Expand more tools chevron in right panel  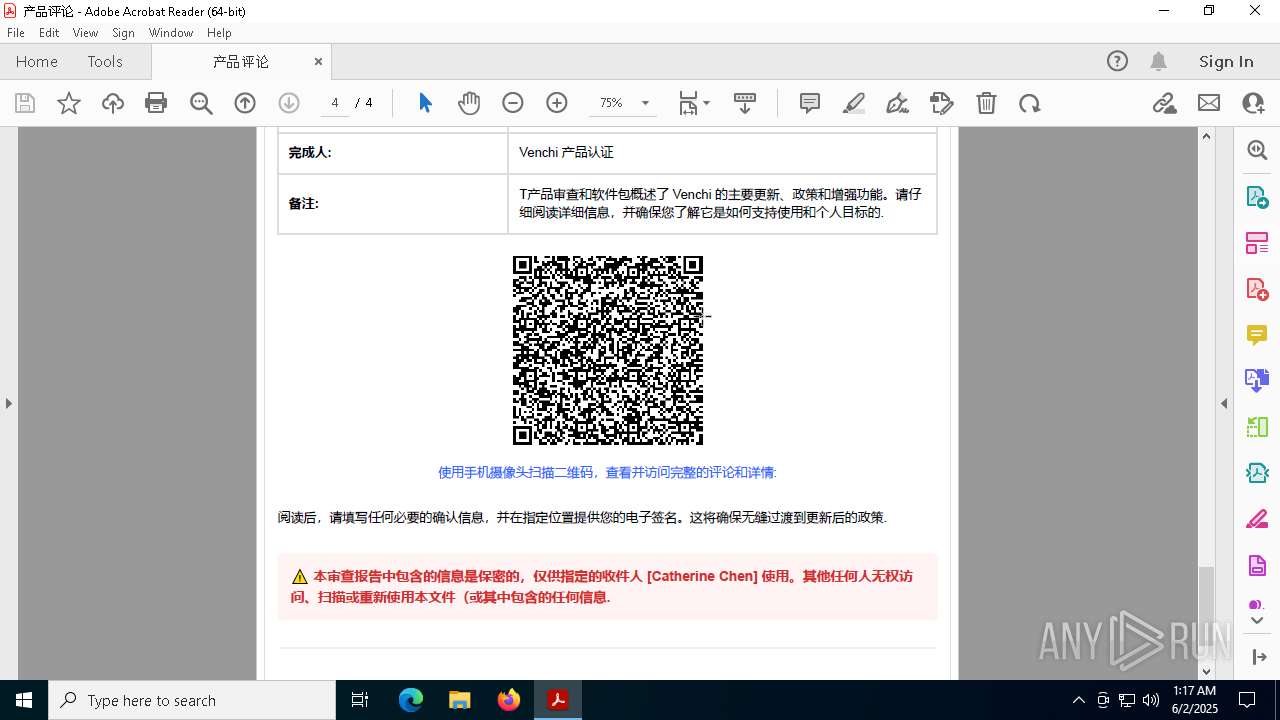click(1257, 621)
